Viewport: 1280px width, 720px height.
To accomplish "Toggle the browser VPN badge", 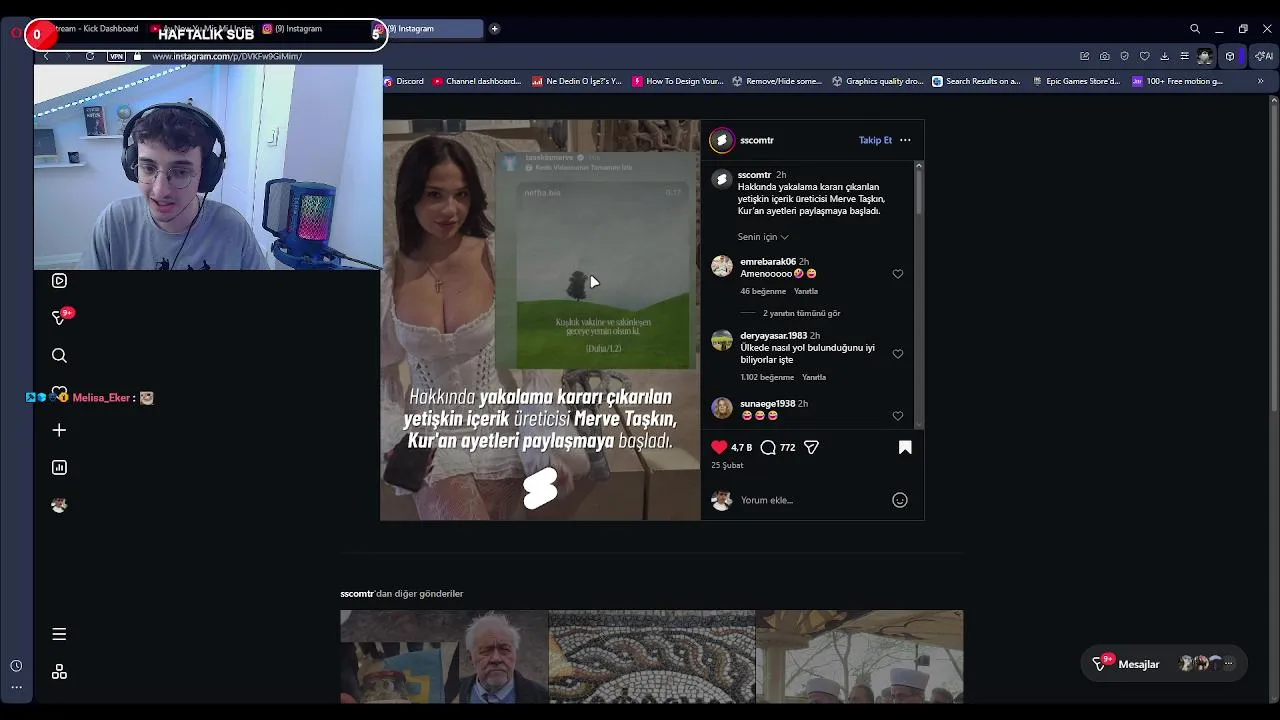I will [x=116, y=56].
